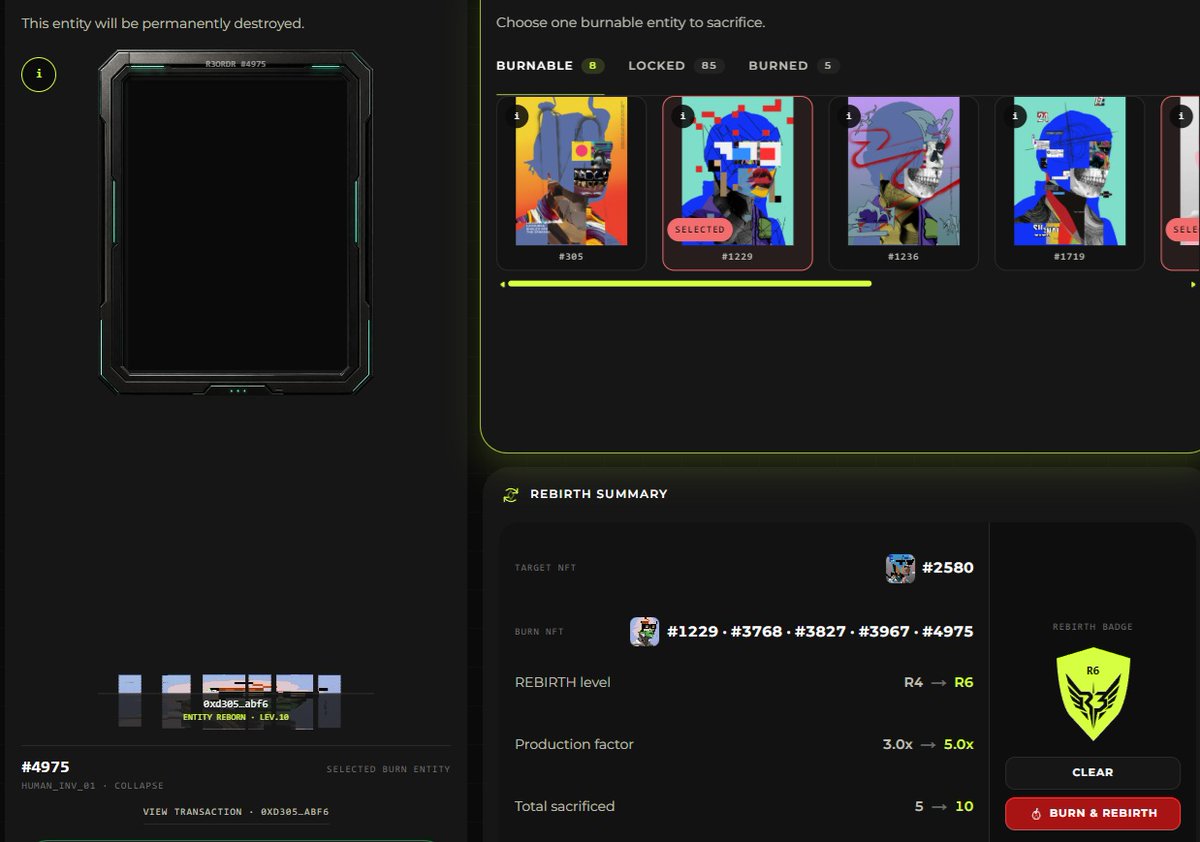Viewport: 1200px width, 842px height.
Task: Click the "REBIRTH SUMMARY" heading
Action: click(x=599, y=494)
